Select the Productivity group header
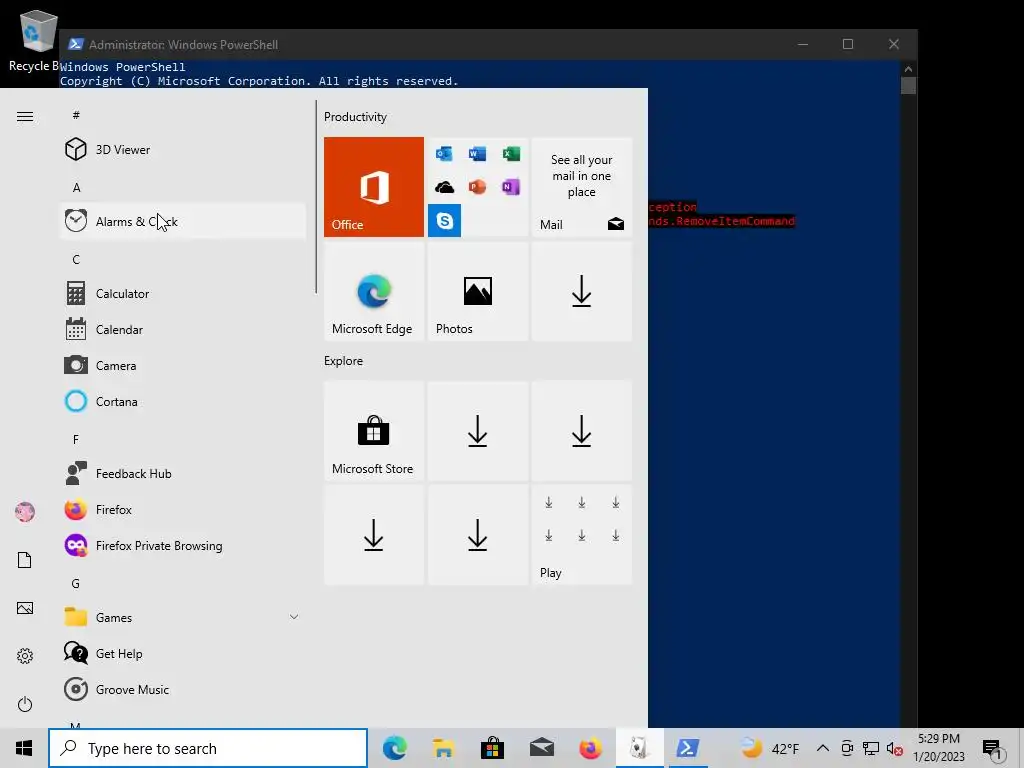This screenshot has width=1024, height=768. click(355, 117)
